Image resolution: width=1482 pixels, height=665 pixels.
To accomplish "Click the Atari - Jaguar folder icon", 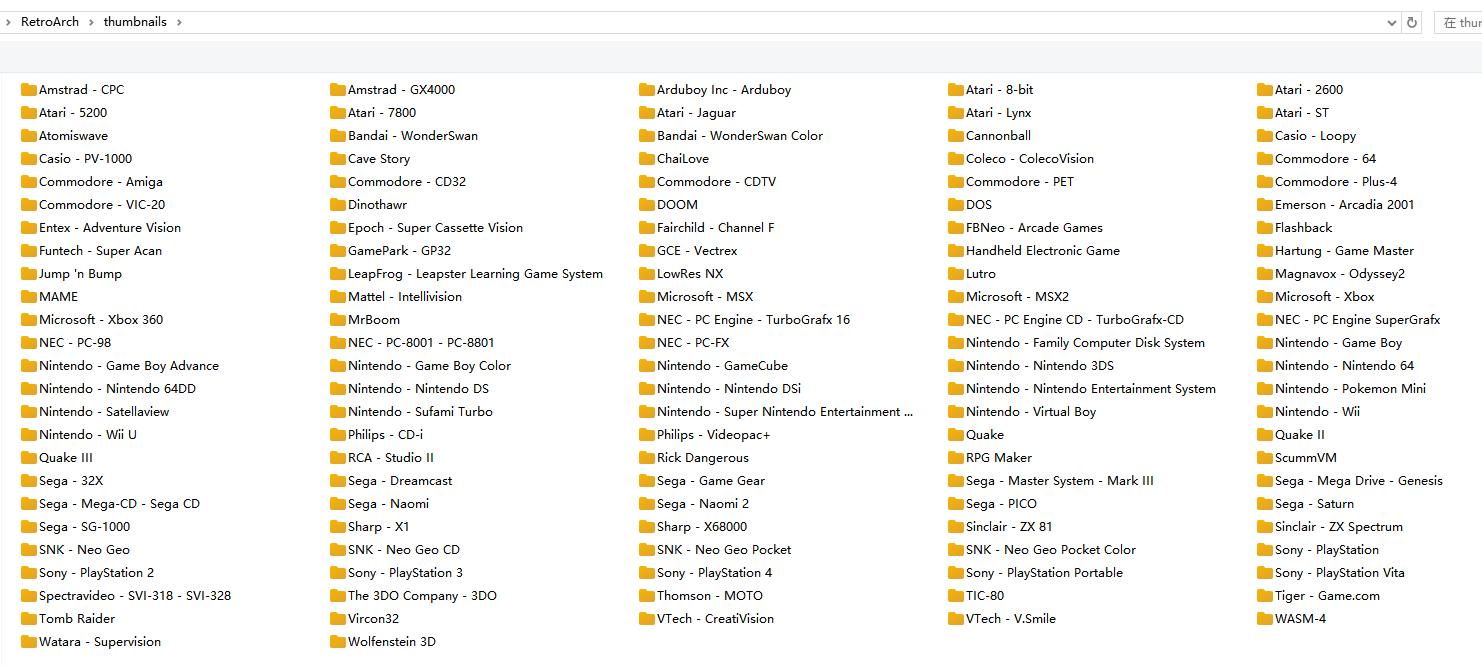I will (x=646, y=113).
